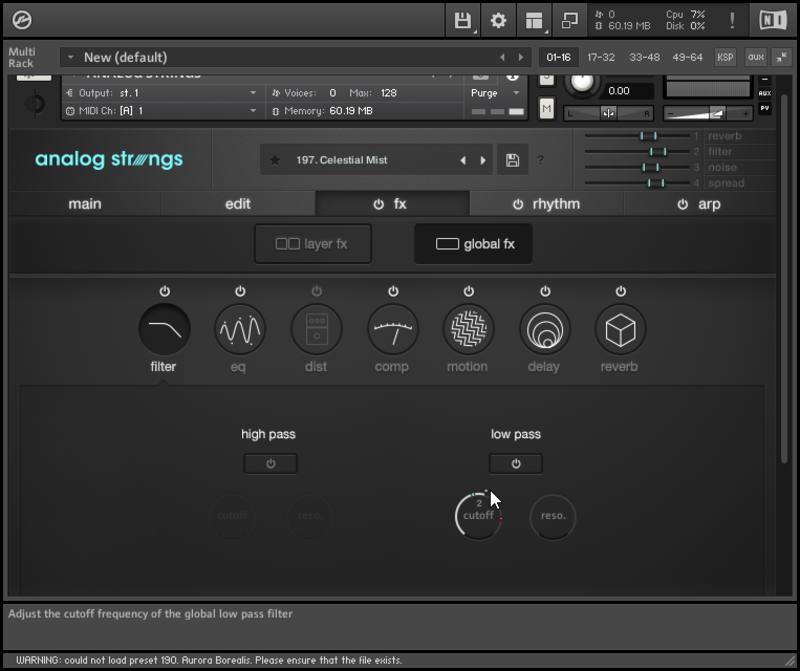Open the Multi Rack preset dropdown arrow
Viewport: 800px width, 671px height.
[x=70, y=57]
